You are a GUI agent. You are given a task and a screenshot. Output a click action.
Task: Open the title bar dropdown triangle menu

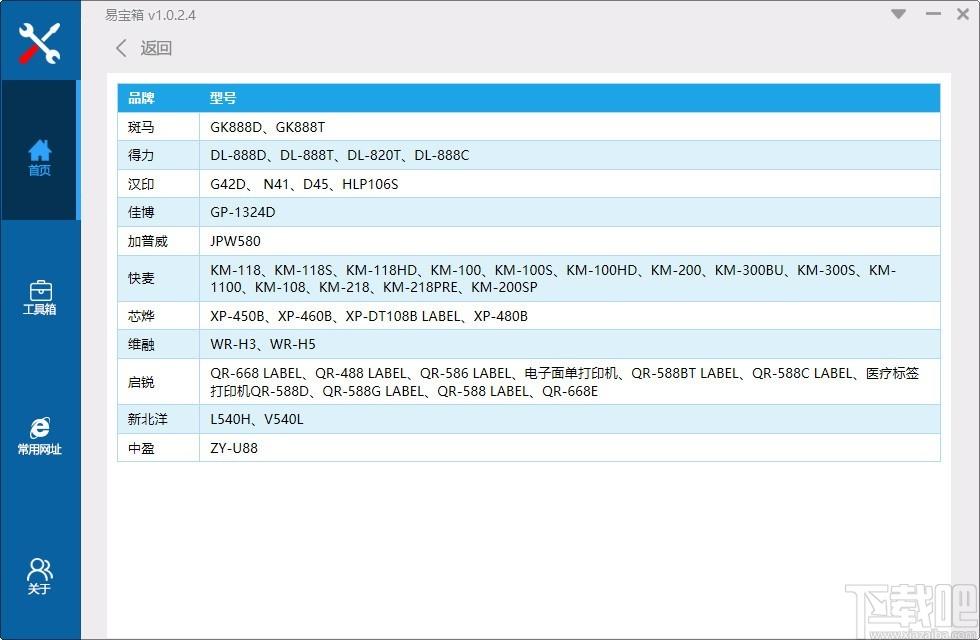click(899, 14)
